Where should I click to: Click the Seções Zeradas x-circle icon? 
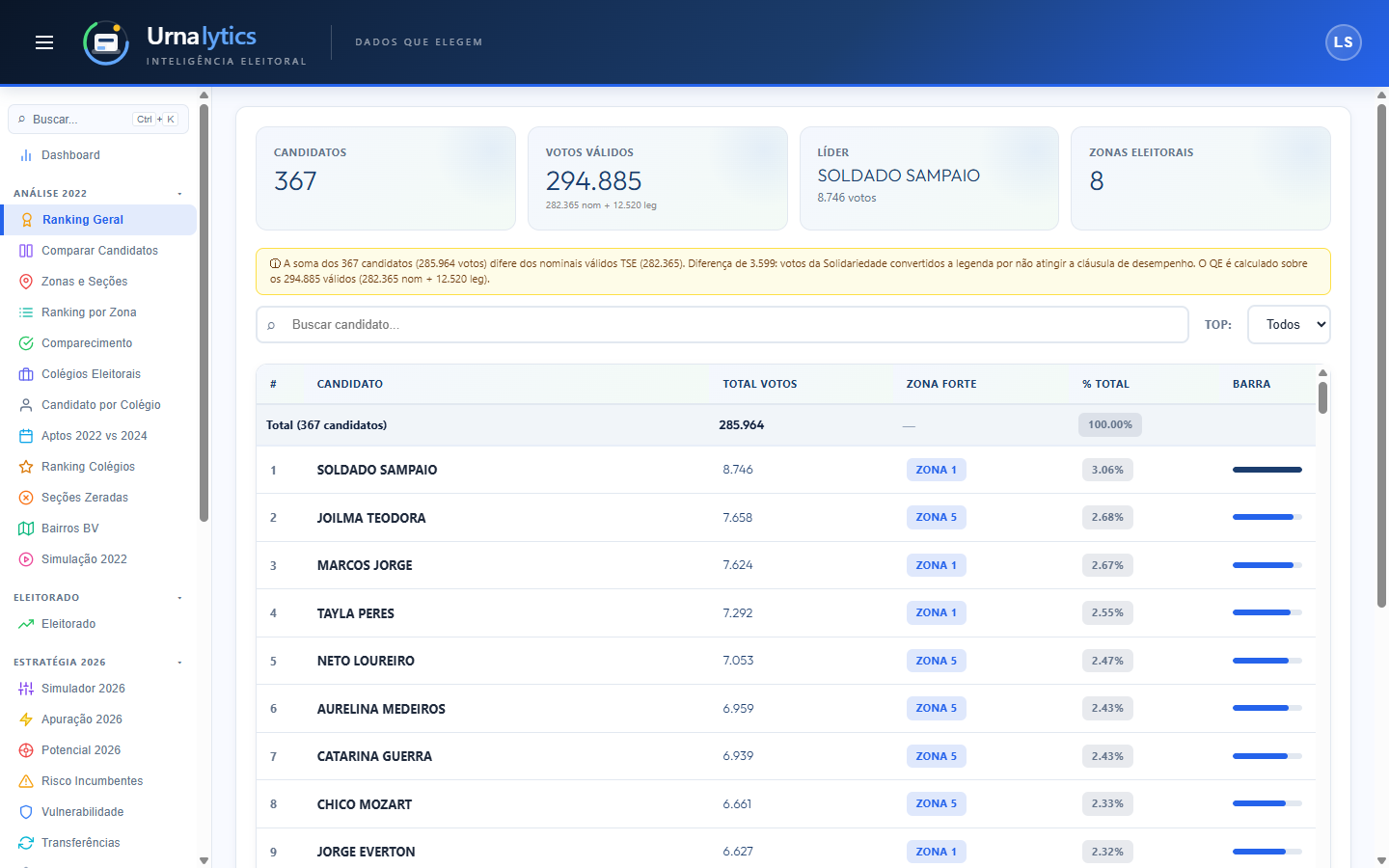click(x=26, y=498)
